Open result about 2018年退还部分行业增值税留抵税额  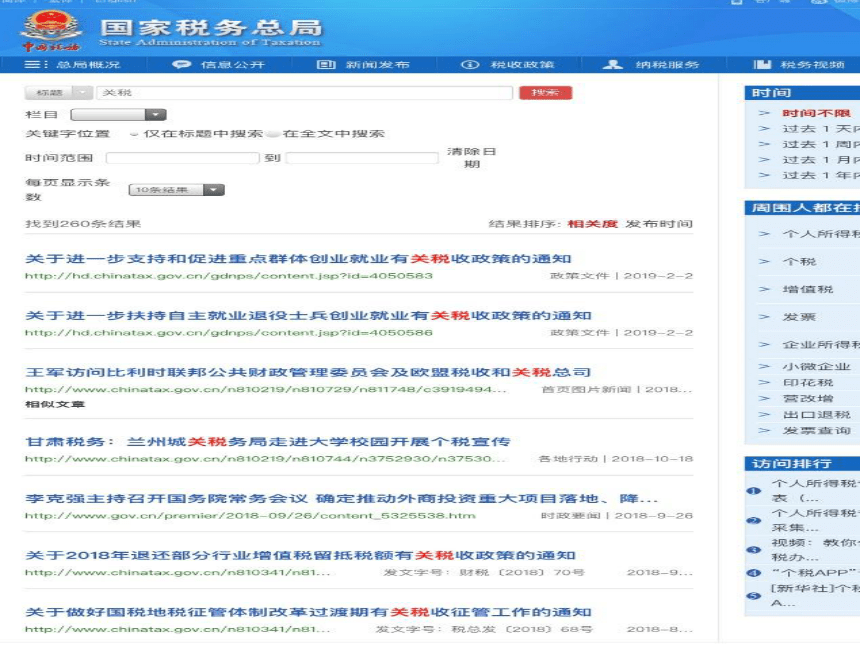click(x=301, y=555)
